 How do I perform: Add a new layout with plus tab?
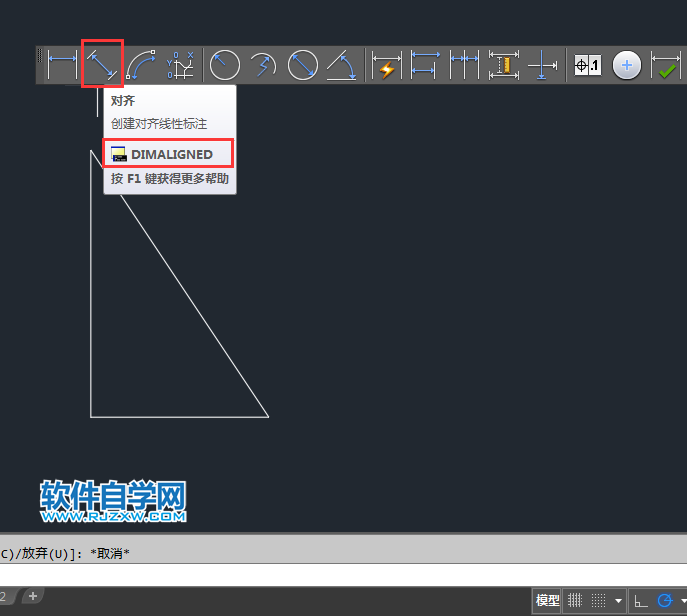tap(32, 596)
